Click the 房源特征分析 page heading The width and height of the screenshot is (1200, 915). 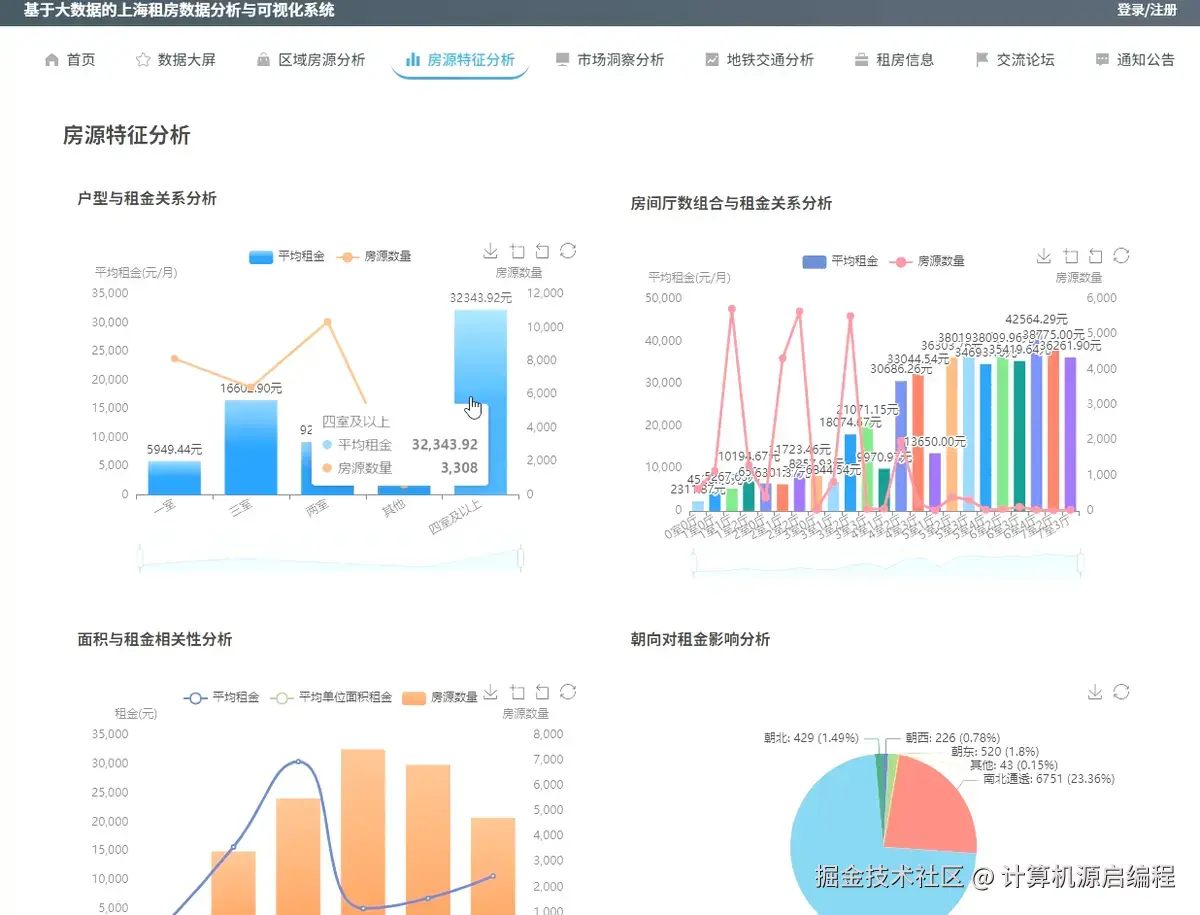pyautogui.click(x=126, y=136)
